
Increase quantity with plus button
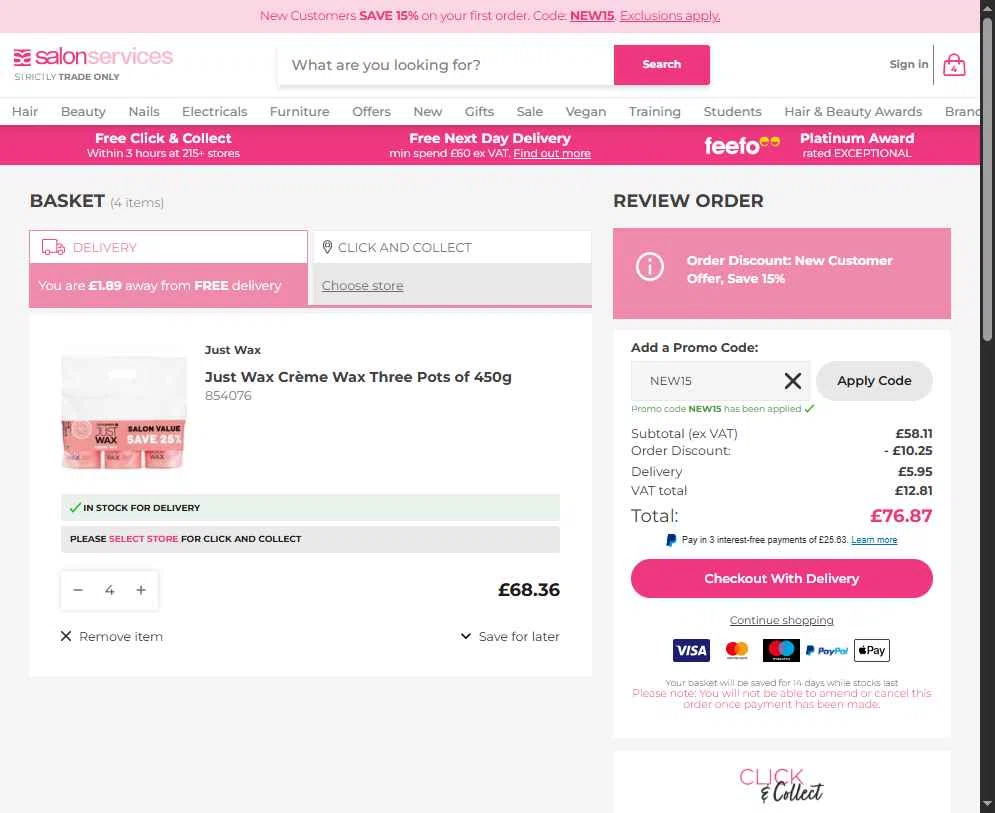(141, 590)
